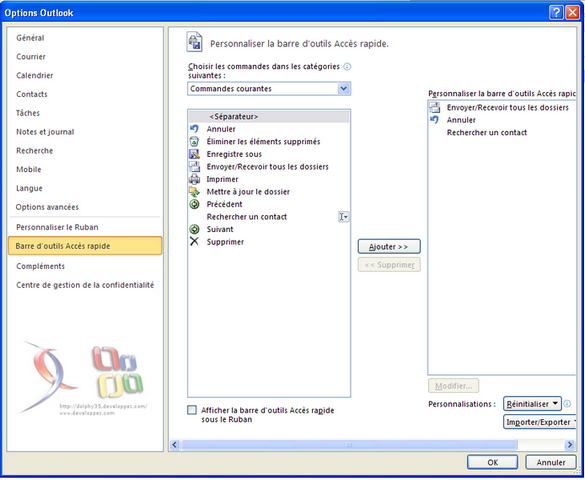Screen dimensions: 585x480
Task: Open Centre de gestion de la confidentialité
Action: point(85,285)
